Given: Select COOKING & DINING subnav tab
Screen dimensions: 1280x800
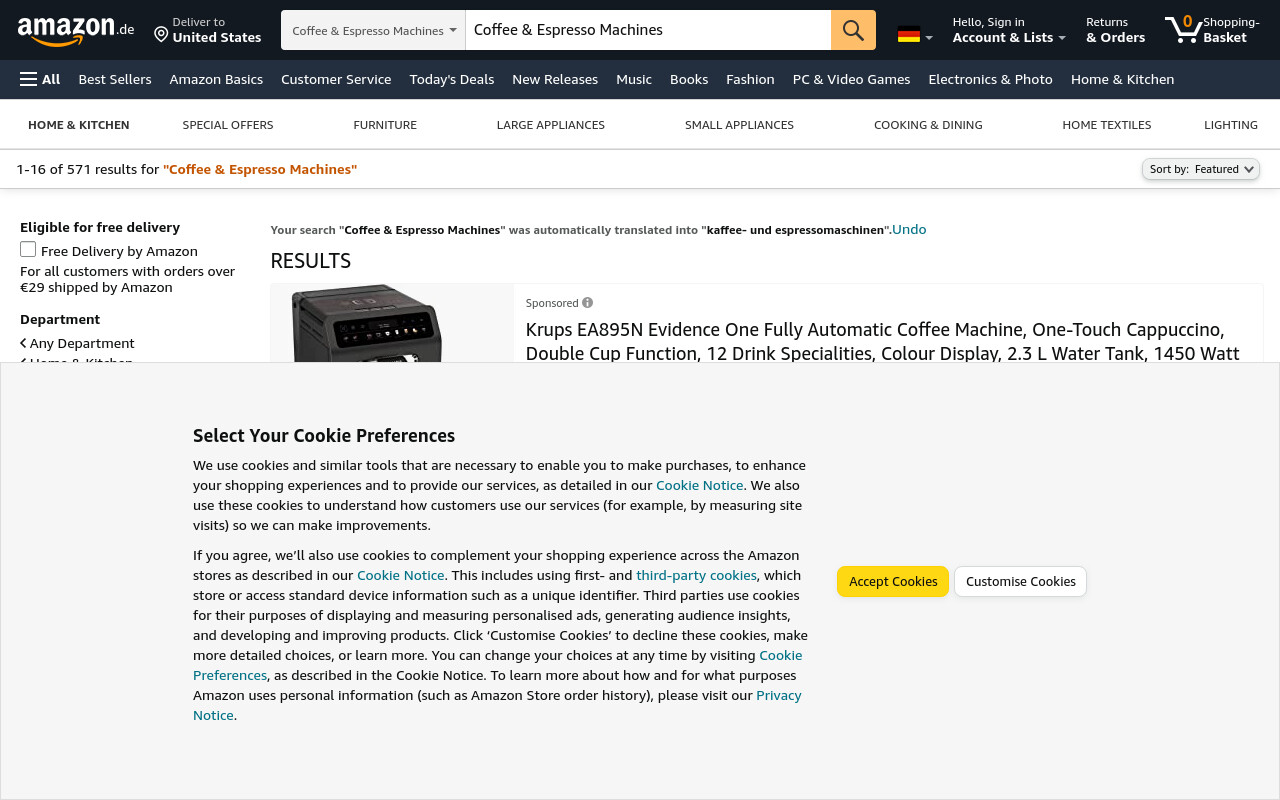Looking at the screenshot, I should coord(928,125).
